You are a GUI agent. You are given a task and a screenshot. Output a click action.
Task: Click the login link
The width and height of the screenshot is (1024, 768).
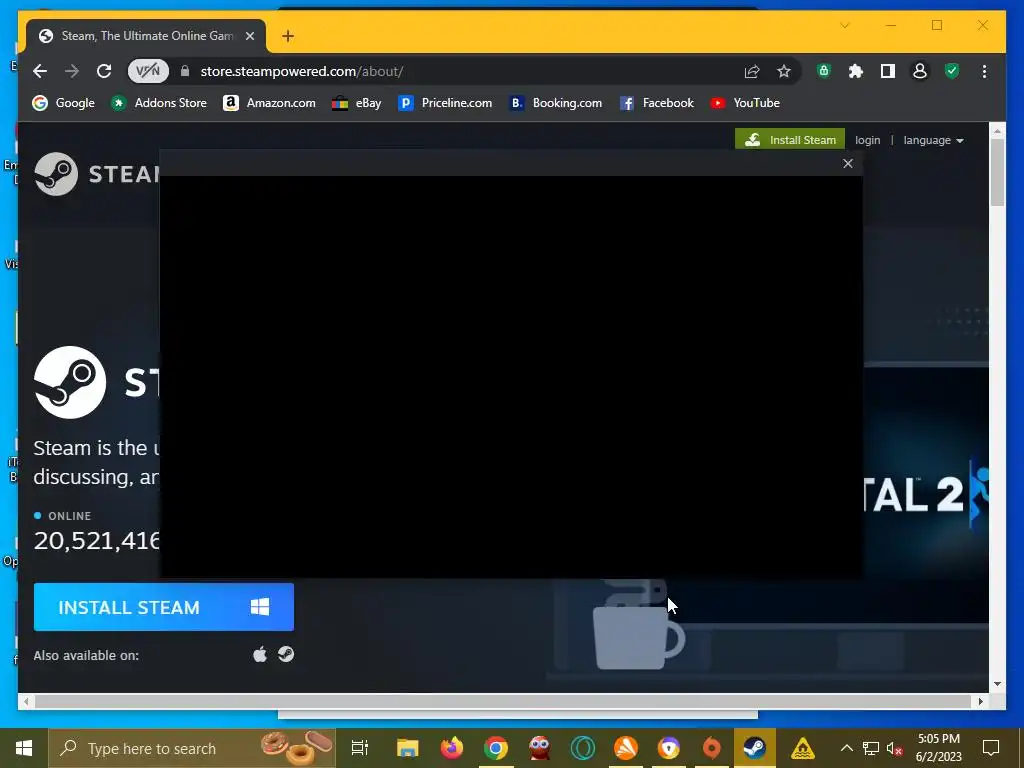tap(867, 140)
